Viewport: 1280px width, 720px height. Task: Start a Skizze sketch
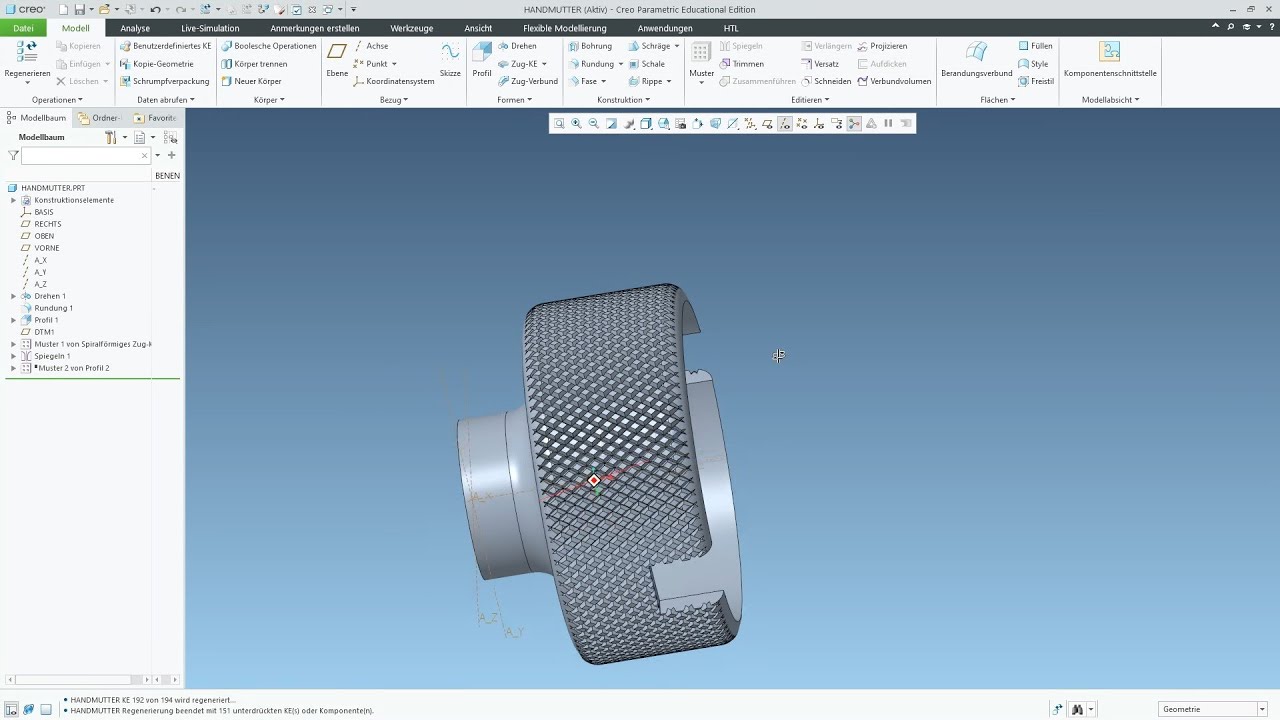coord(450,59)
